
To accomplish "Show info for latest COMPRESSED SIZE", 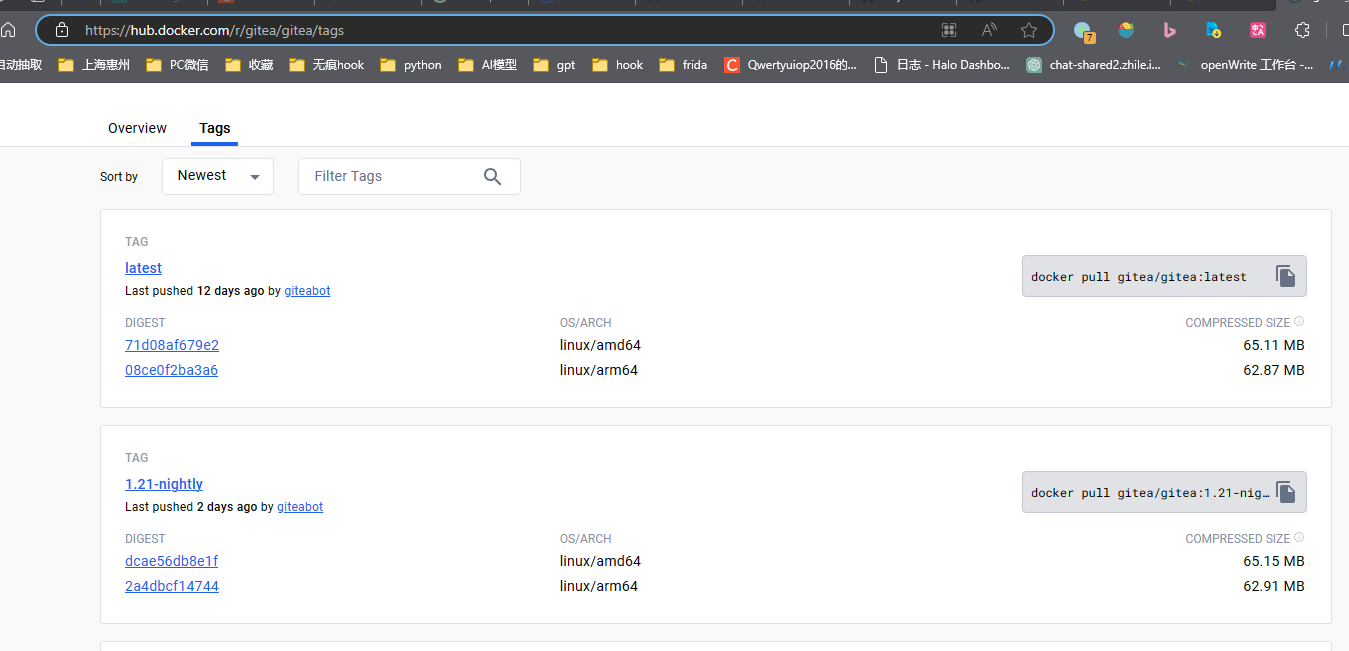I will point(1299,322).
